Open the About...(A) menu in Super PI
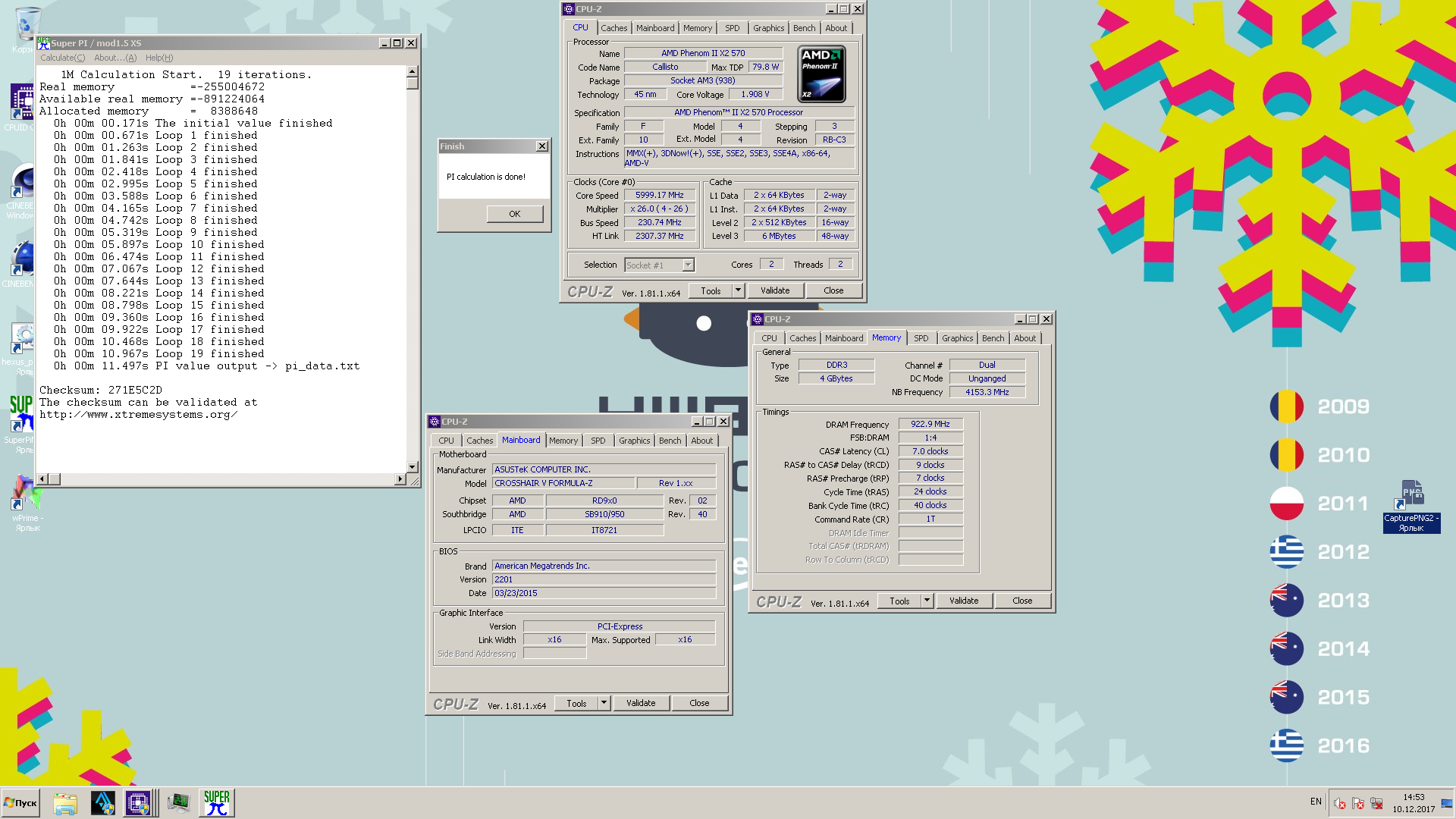 (115, 58)
